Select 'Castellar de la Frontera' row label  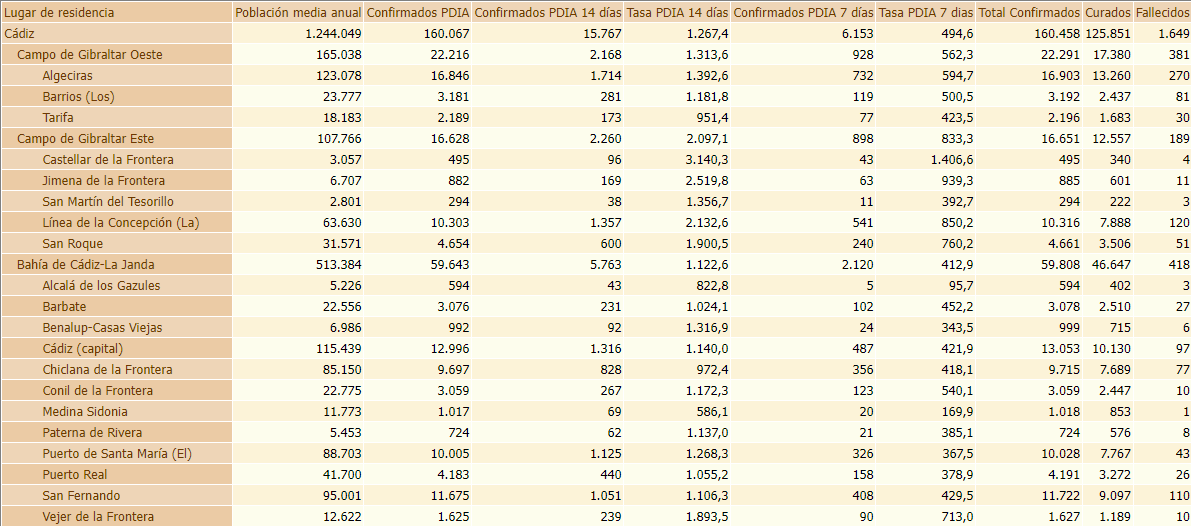[x=108, y=160]
